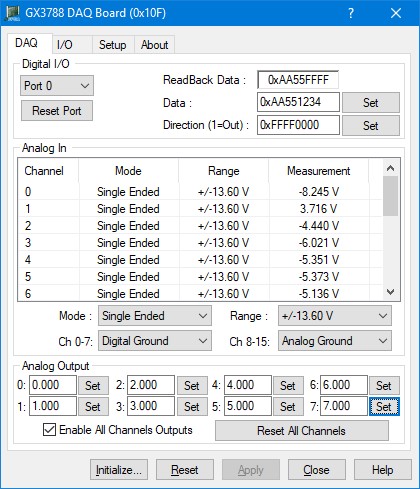Click Set for analog output 2

click(x=192, y=386)
